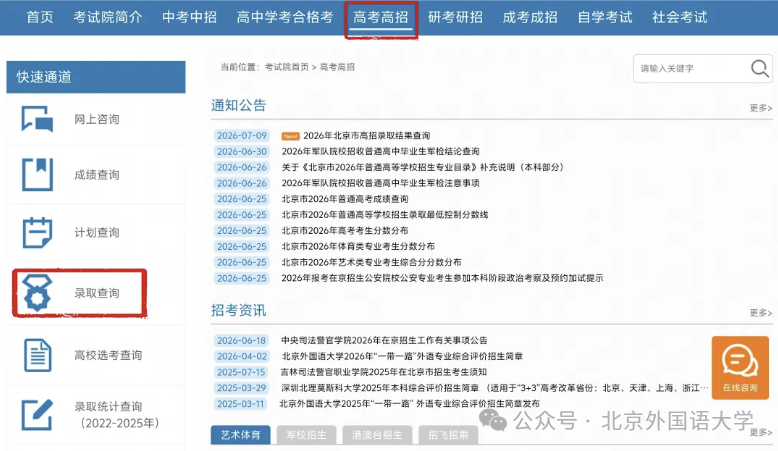Click the 2026-06-18 date badge
This screenshot has height=451, width=778.
pos(242,340)
